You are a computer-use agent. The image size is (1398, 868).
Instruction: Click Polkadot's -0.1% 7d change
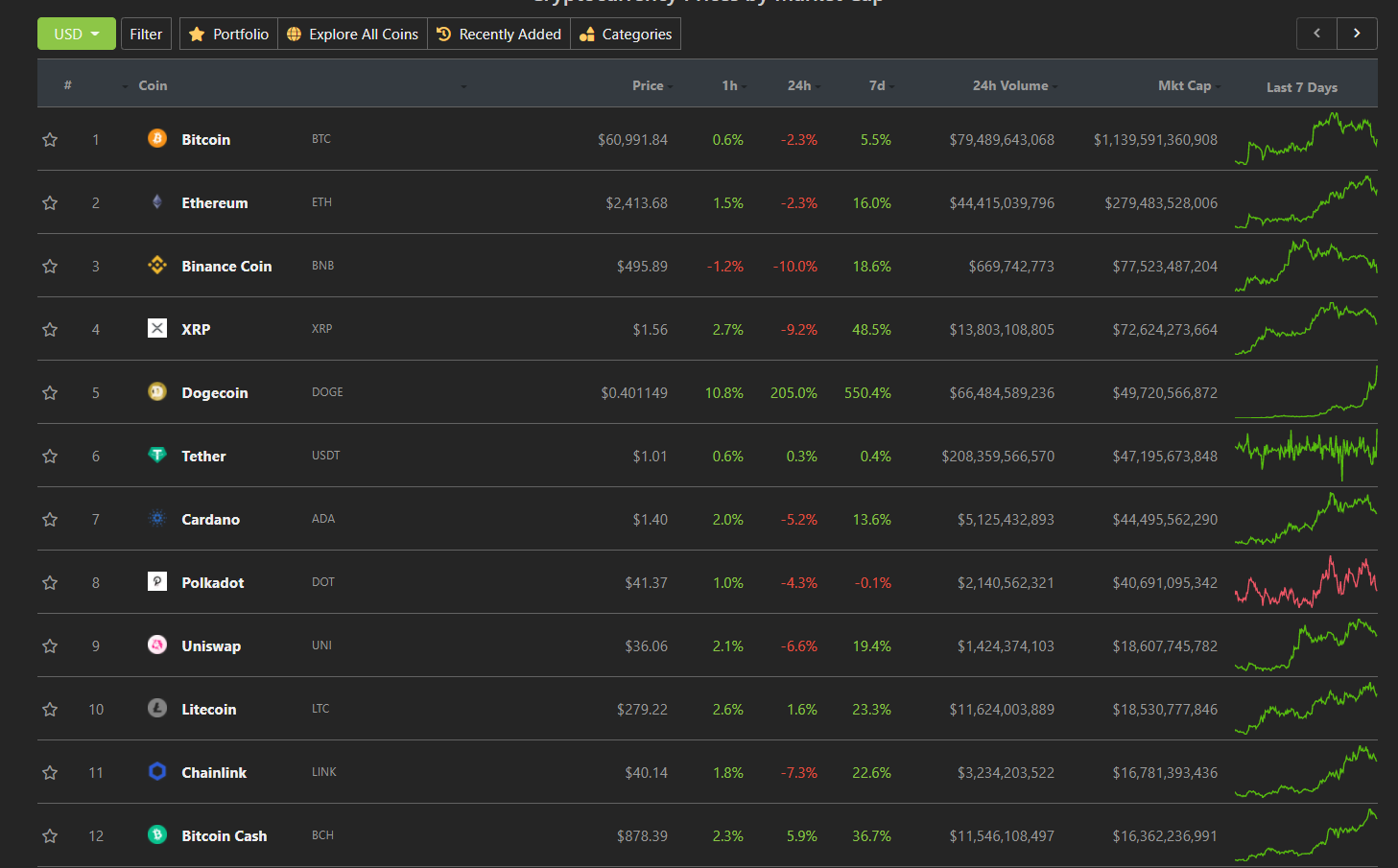coord(873,583)
